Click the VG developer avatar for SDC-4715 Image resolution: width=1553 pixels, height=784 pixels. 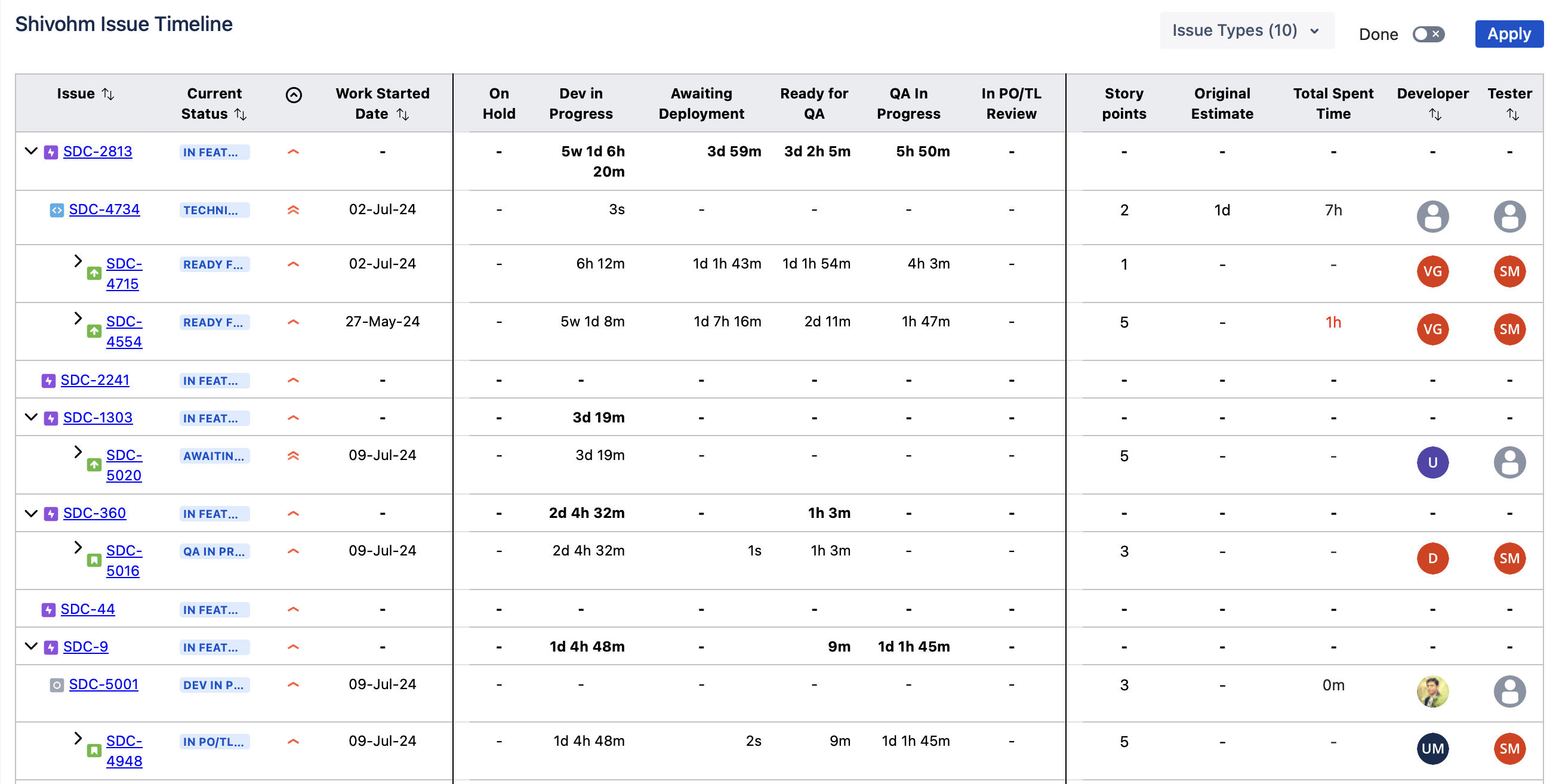[1432, 271]
